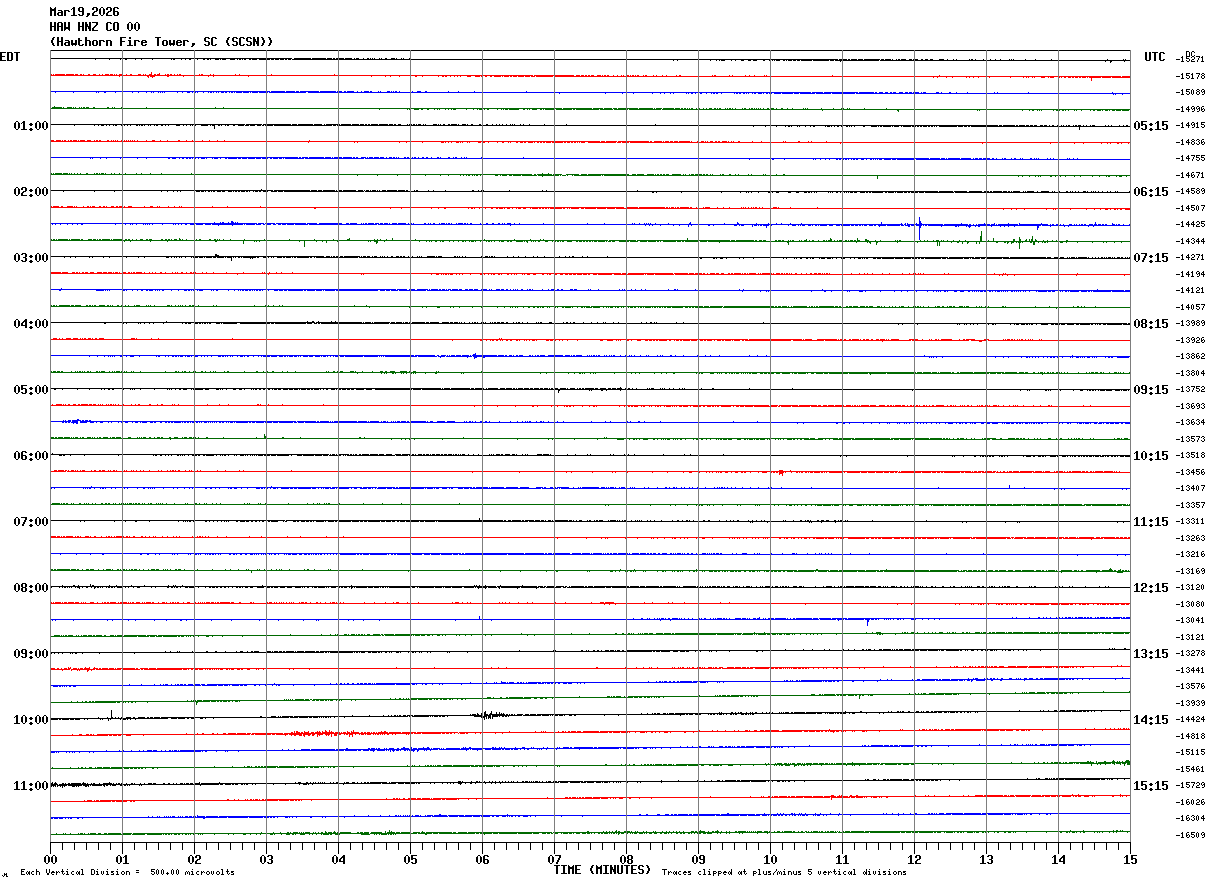Screen dimensions: 1210x886
Task: Click the DC offset value "-15178"
Action: 1190,76
